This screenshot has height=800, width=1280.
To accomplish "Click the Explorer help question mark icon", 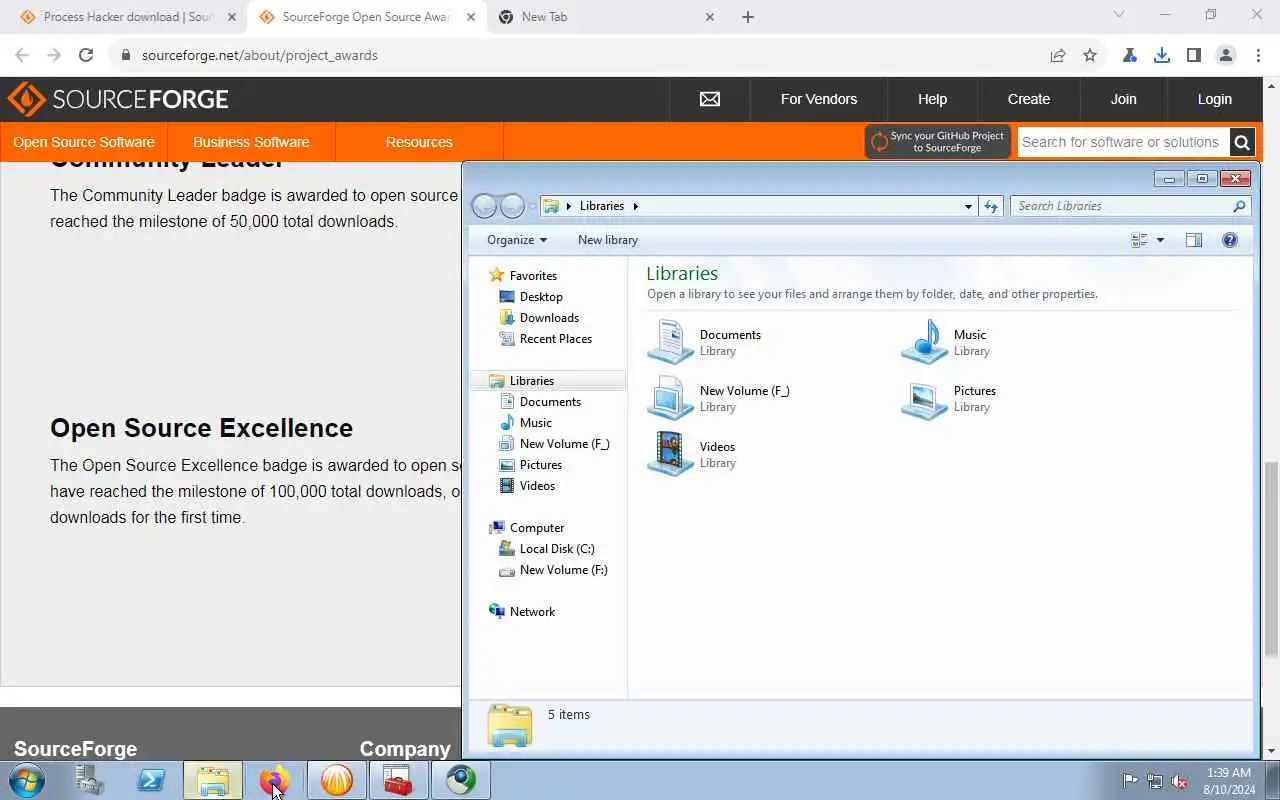I will pyautogui.click(x=1230, y=240).
